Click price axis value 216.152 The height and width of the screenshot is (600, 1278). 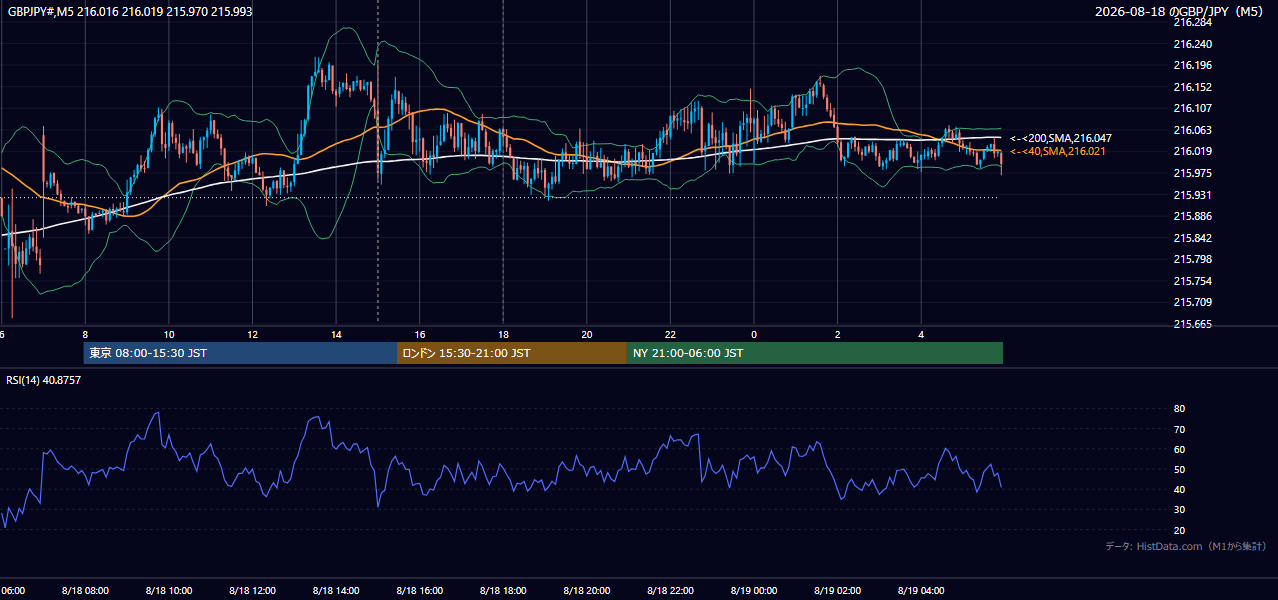(1192, 87)
